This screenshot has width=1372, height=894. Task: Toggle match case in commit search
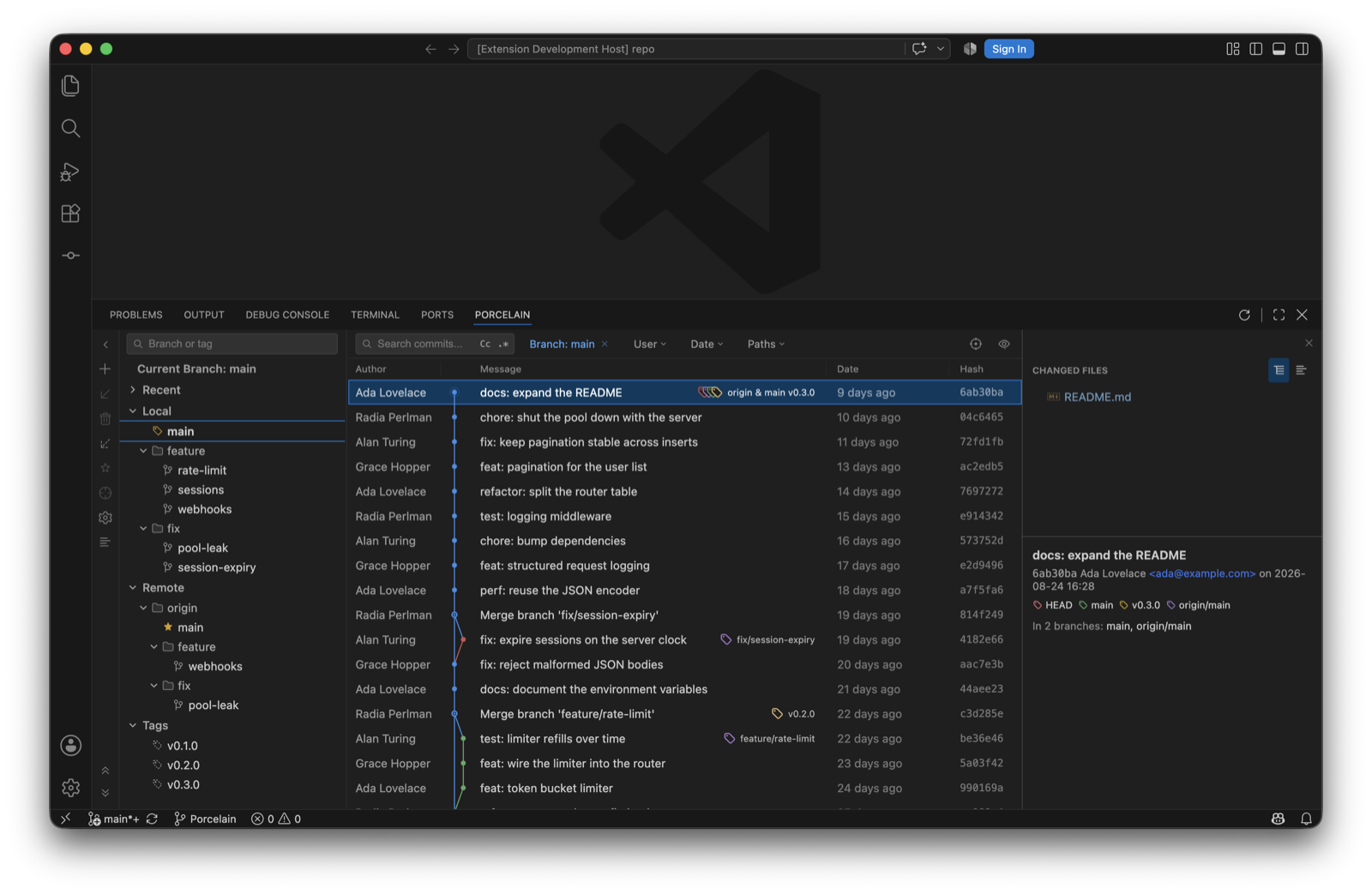(485, 344)
